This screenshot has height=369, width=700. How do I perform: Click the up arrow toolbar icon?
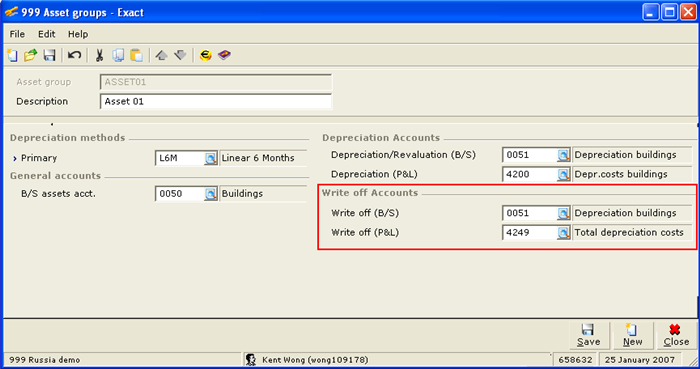click(161, 55)
